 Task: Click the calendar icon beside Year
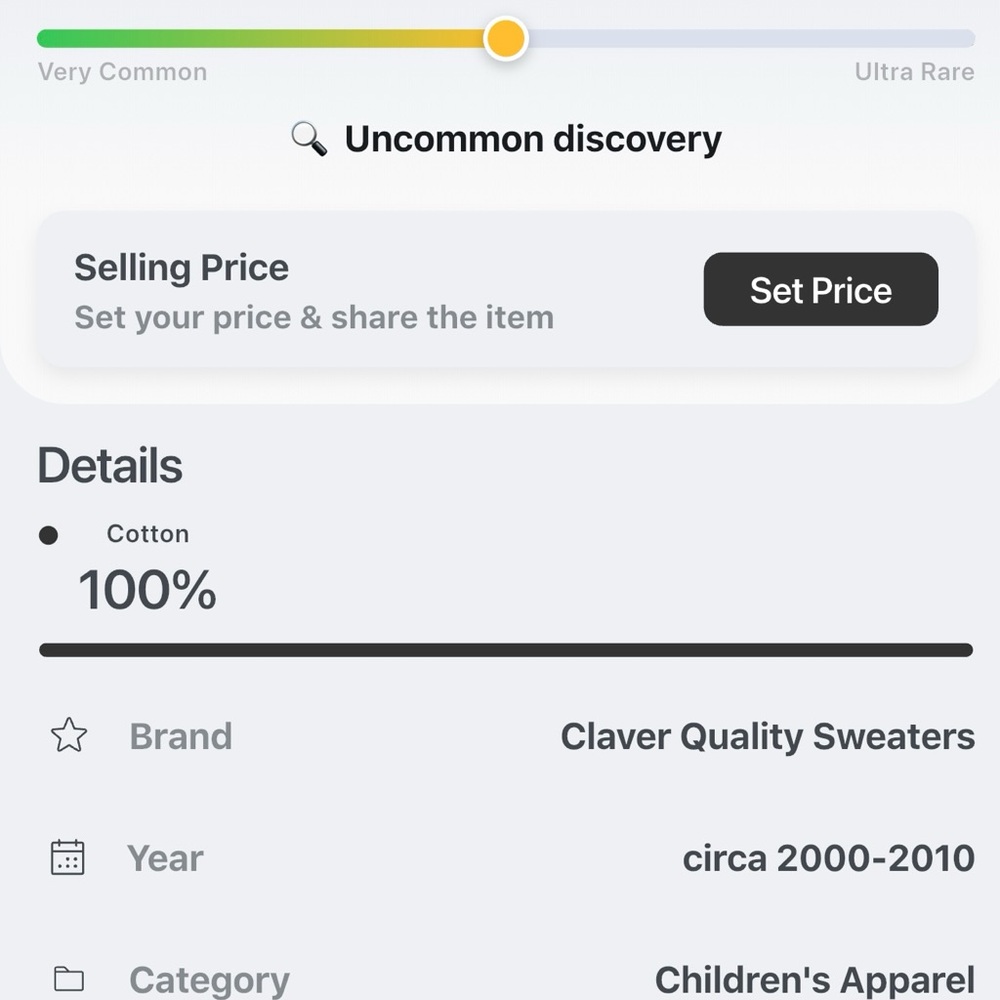point(68,858)
